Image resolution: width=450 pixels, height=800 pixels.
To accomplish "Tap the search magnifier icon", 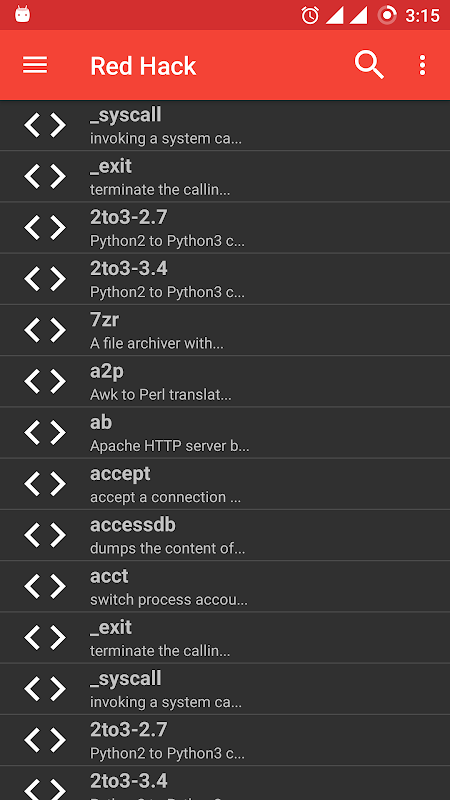I will coord(369,65).
